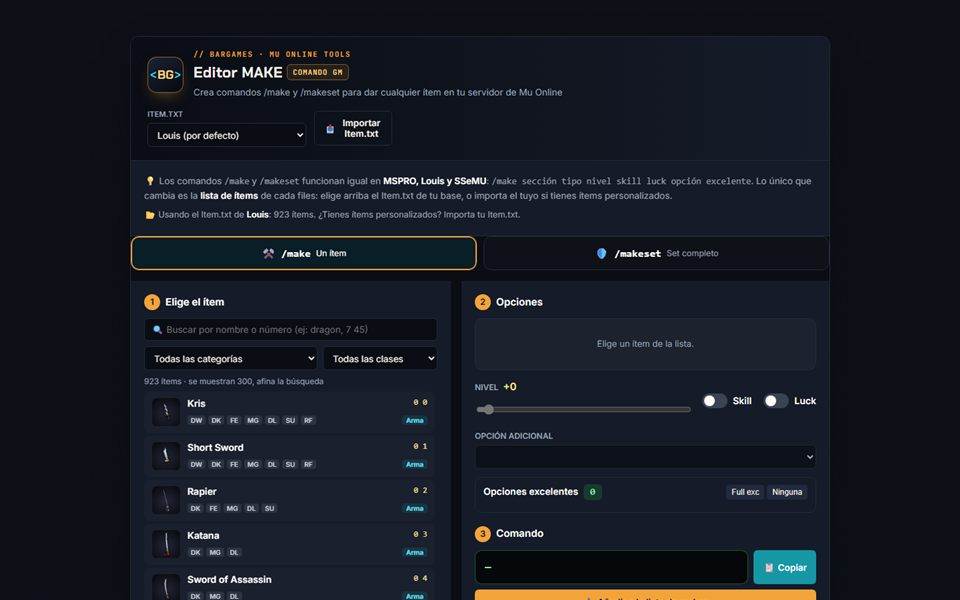Click the Nivel level slider
The width and height of the screenshot is (960, 600).
click(583, 410)
